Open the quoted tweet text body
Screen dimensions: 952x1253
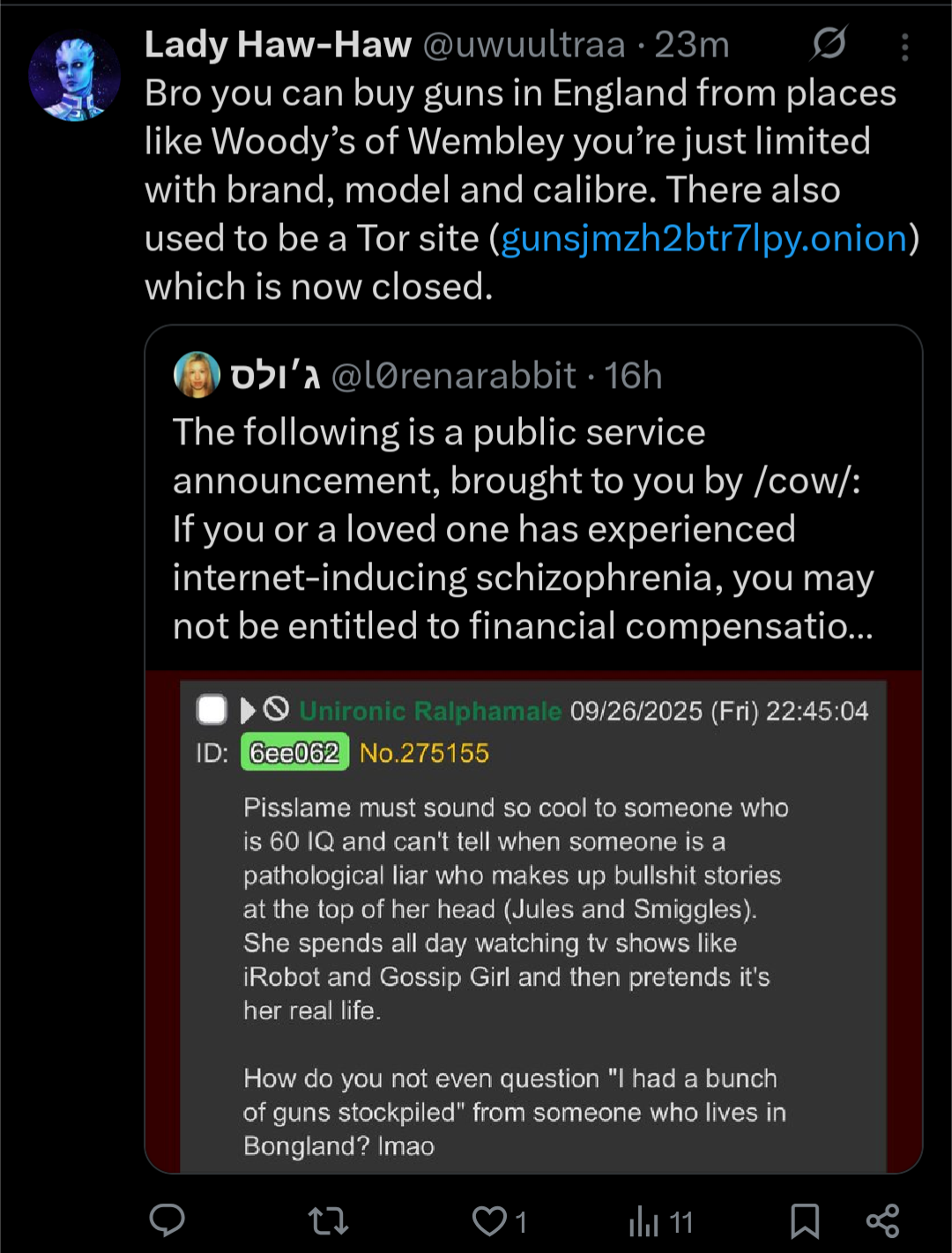point(523,529)
